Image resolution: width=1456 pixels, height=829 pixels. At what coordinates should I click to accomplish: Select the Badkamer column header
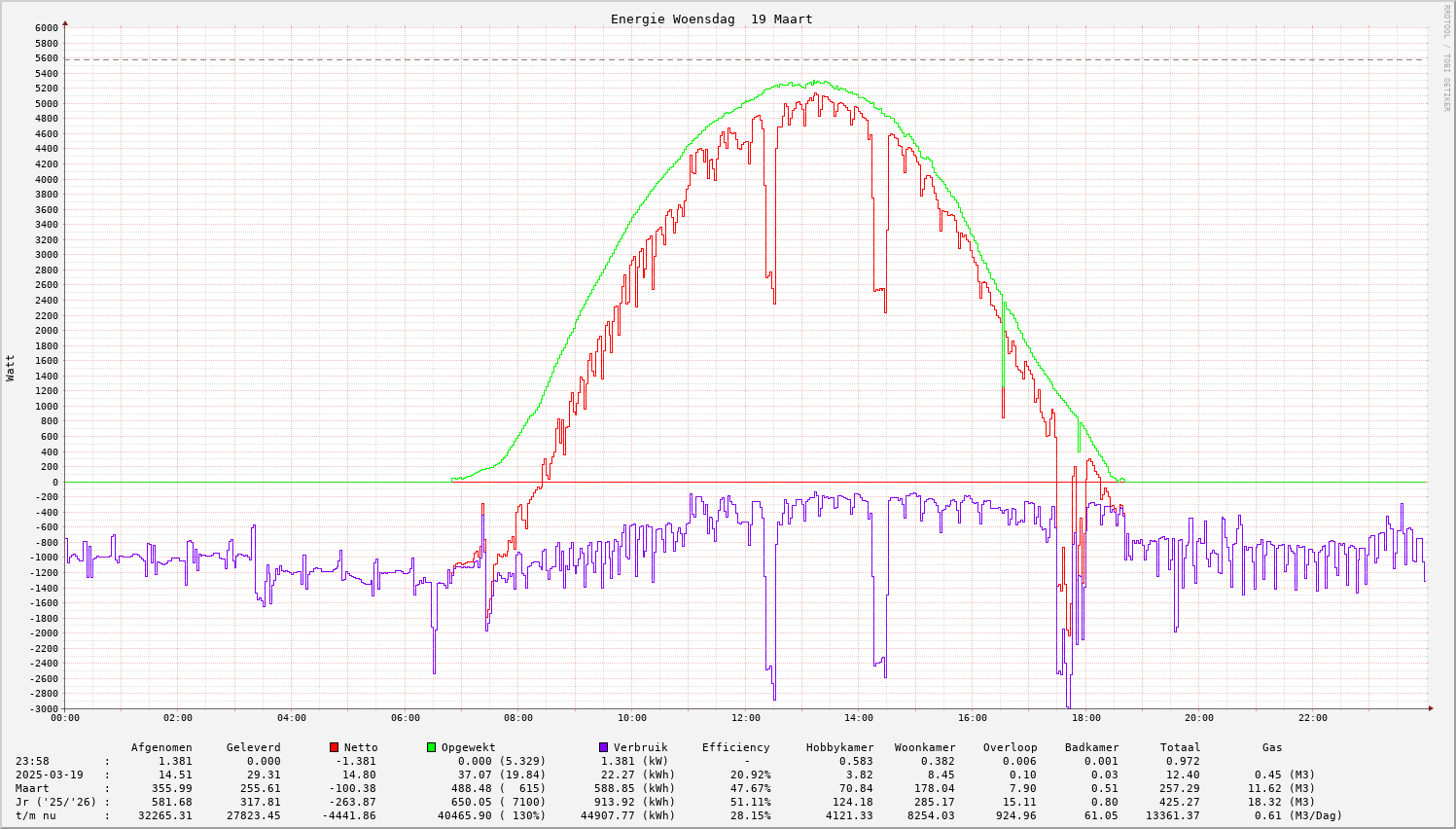click(1091, 747)
